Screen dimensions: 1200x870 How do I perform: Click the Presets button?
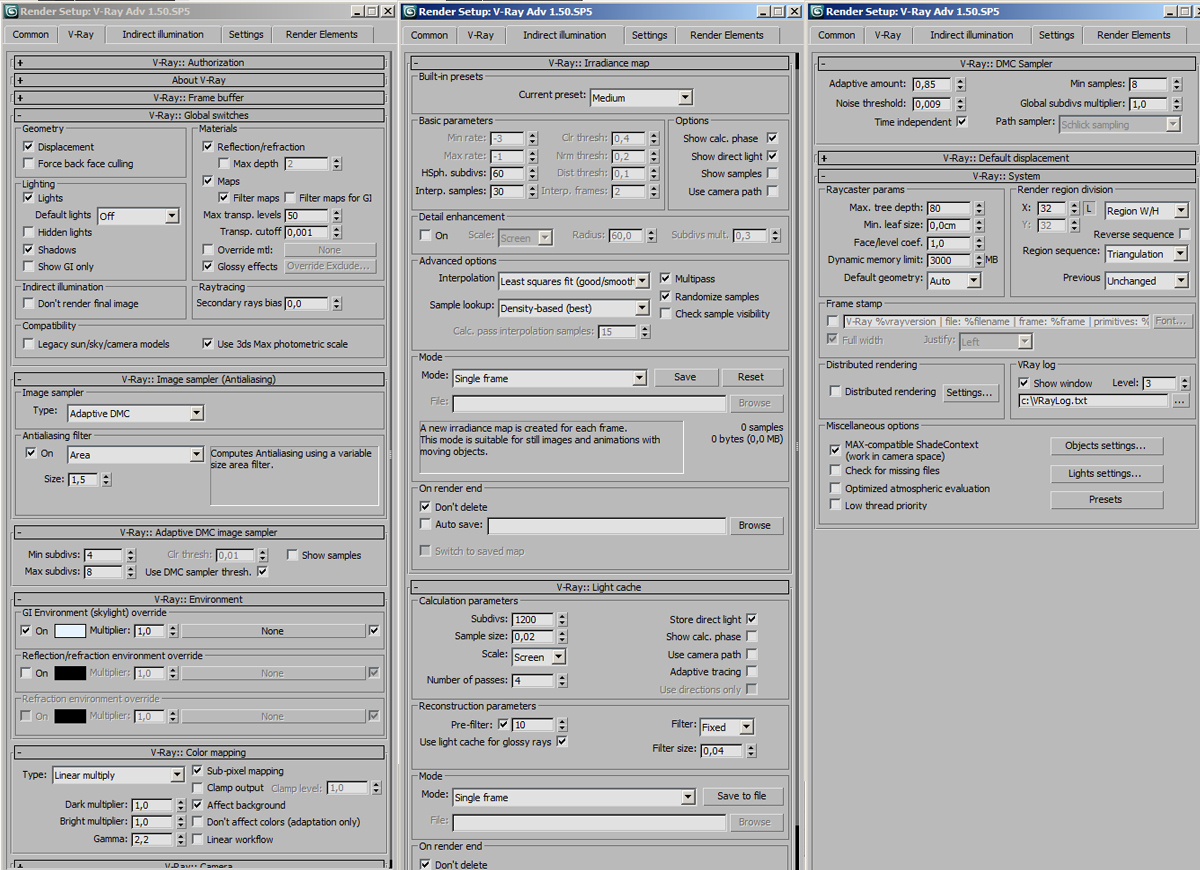(x=1106, y=500)
